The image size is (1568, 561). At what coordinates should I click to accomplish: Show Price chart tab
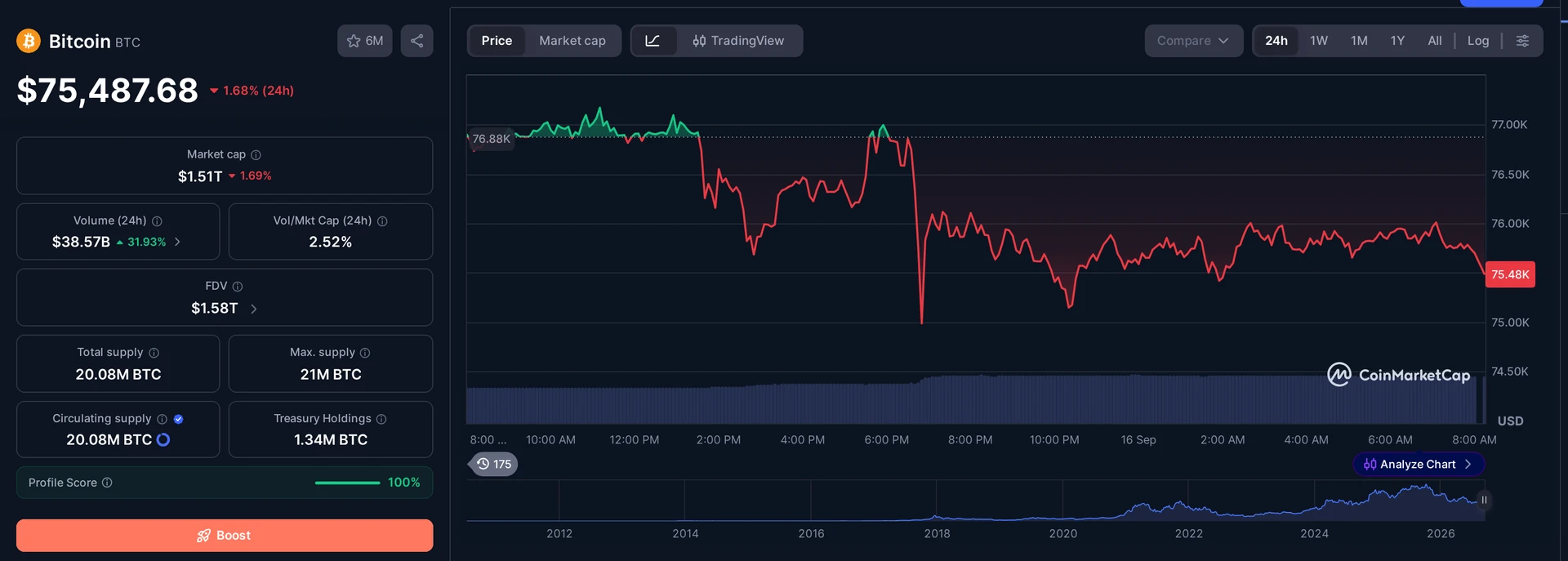[x=497, y=41]
